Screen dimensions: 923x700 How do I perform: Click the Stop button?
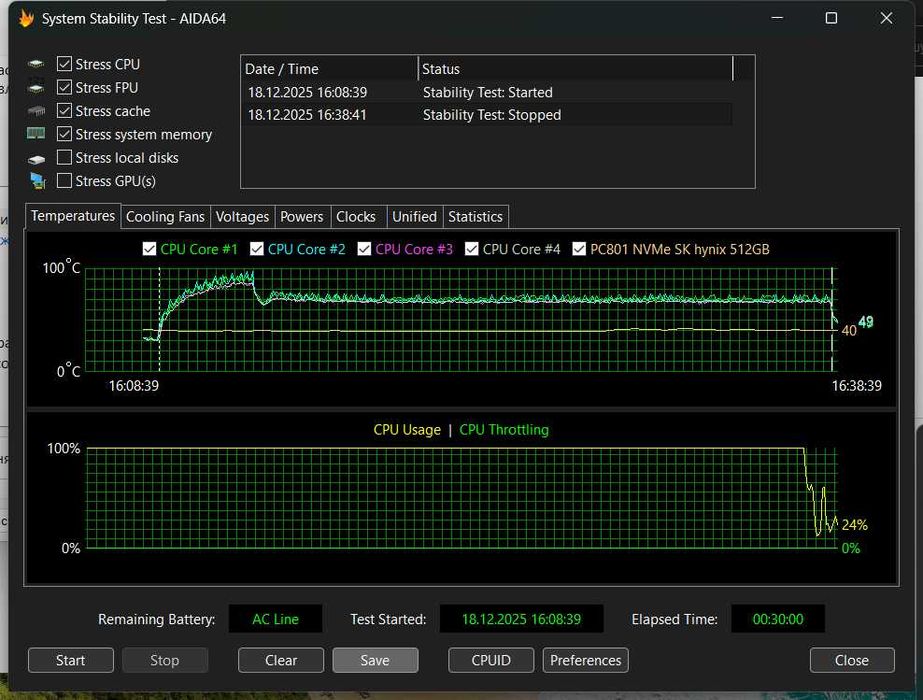tap(165, 660)
